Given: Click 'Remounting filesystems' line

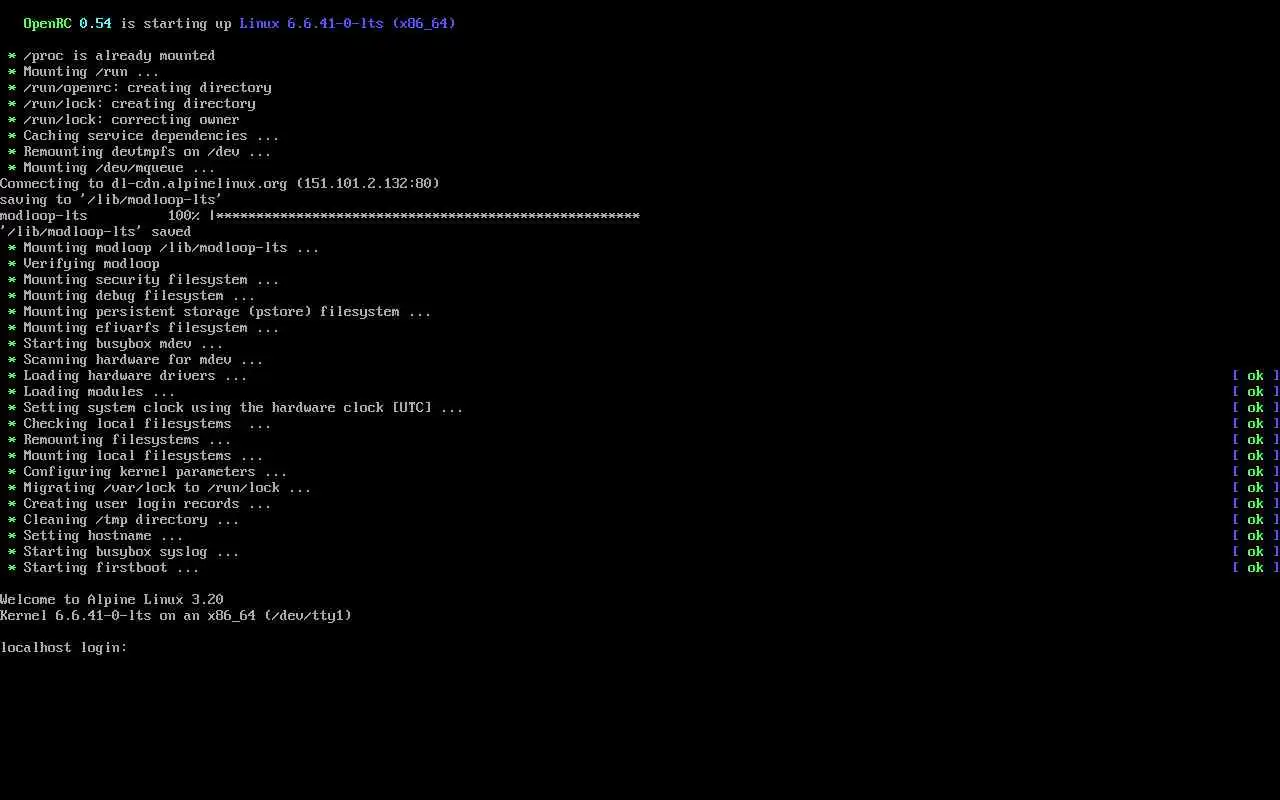Looking at the screenshot, I should click(x=120, y=439).
